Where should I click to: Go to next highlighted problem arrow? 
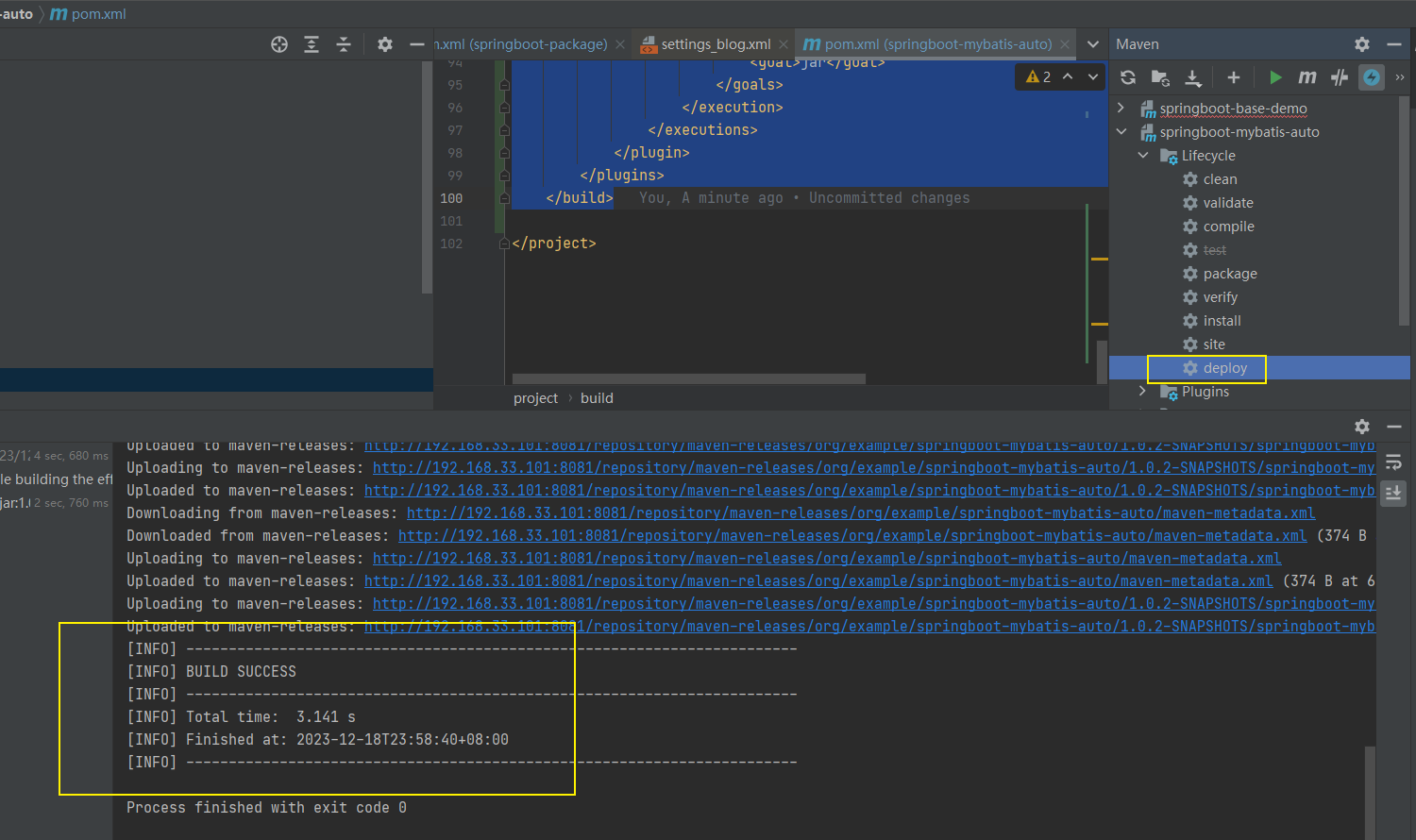tap(1093, 76)
